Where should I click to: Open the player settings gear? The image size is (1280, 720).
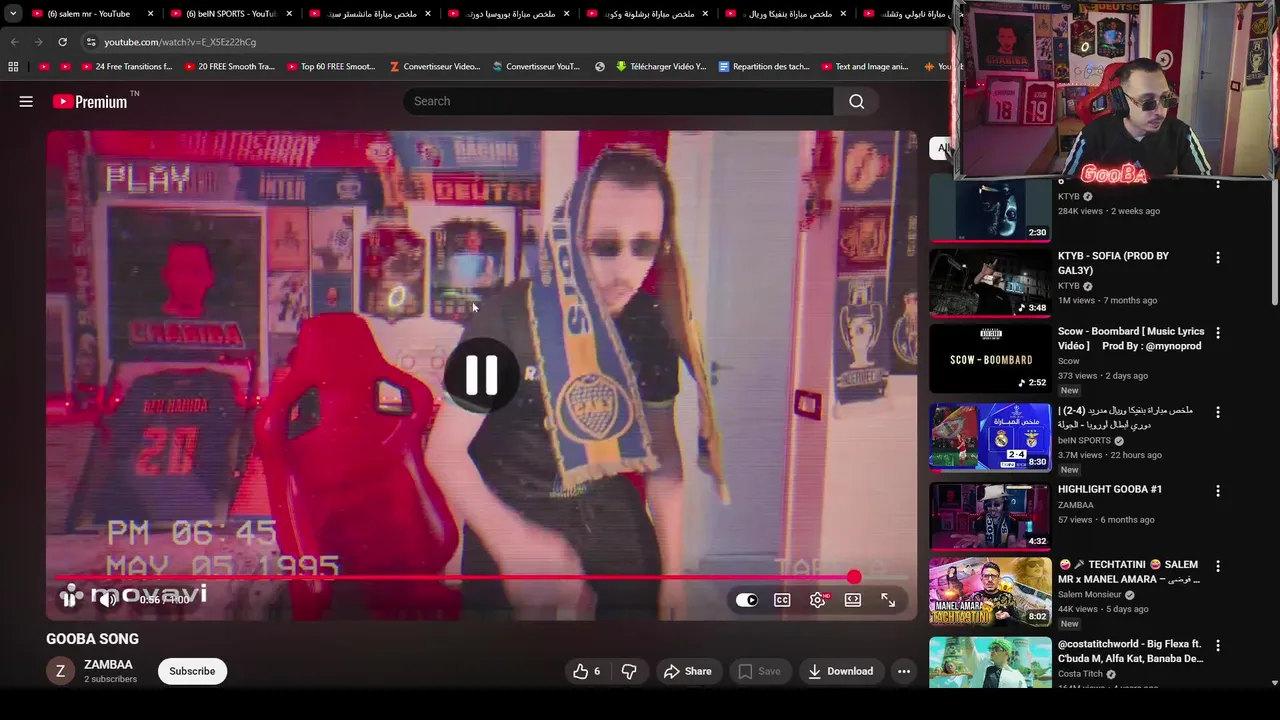[818, 600]
